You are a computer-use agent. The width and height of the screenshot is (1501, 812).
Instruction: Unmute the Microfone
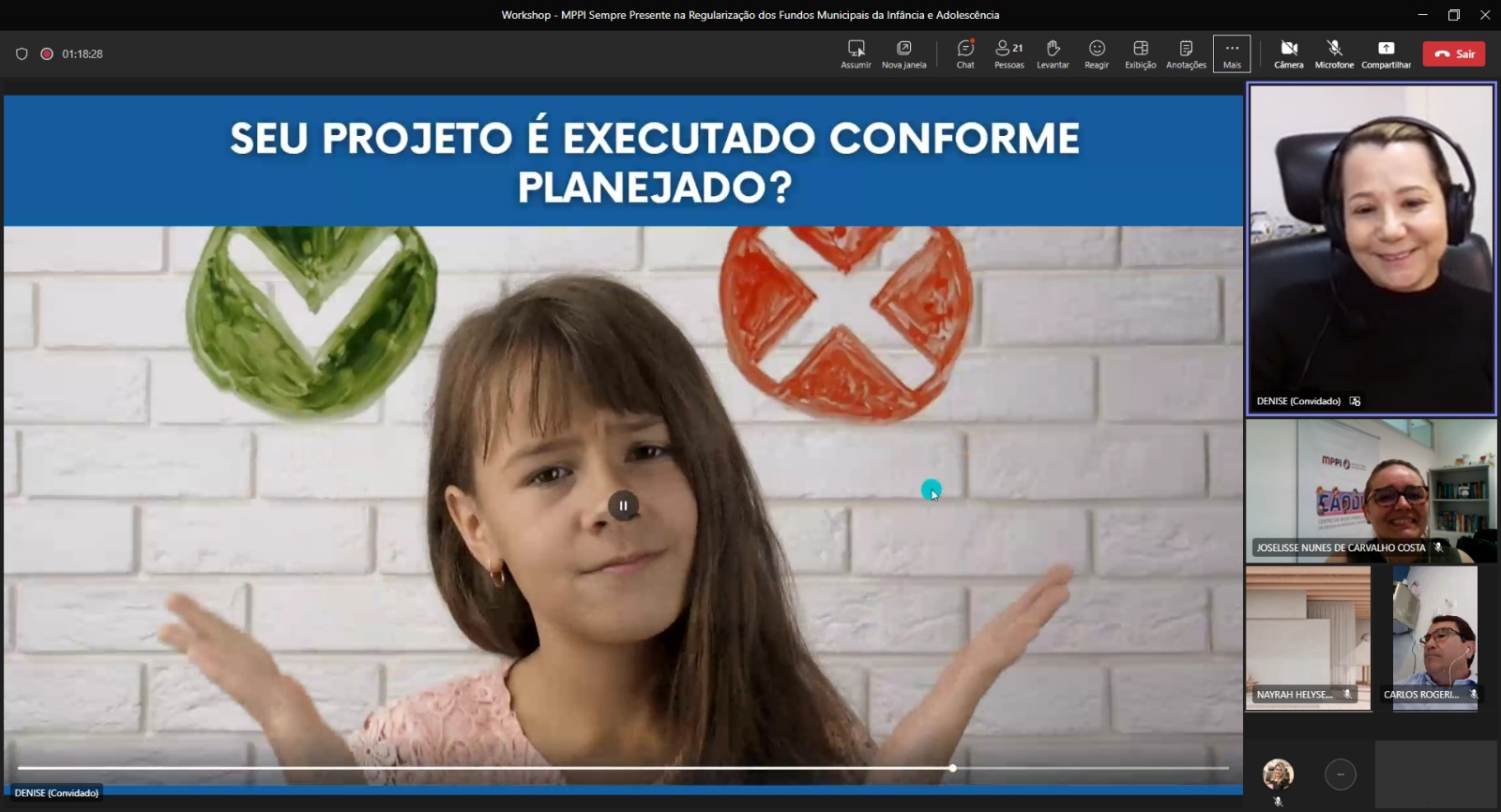(1334, 54)
